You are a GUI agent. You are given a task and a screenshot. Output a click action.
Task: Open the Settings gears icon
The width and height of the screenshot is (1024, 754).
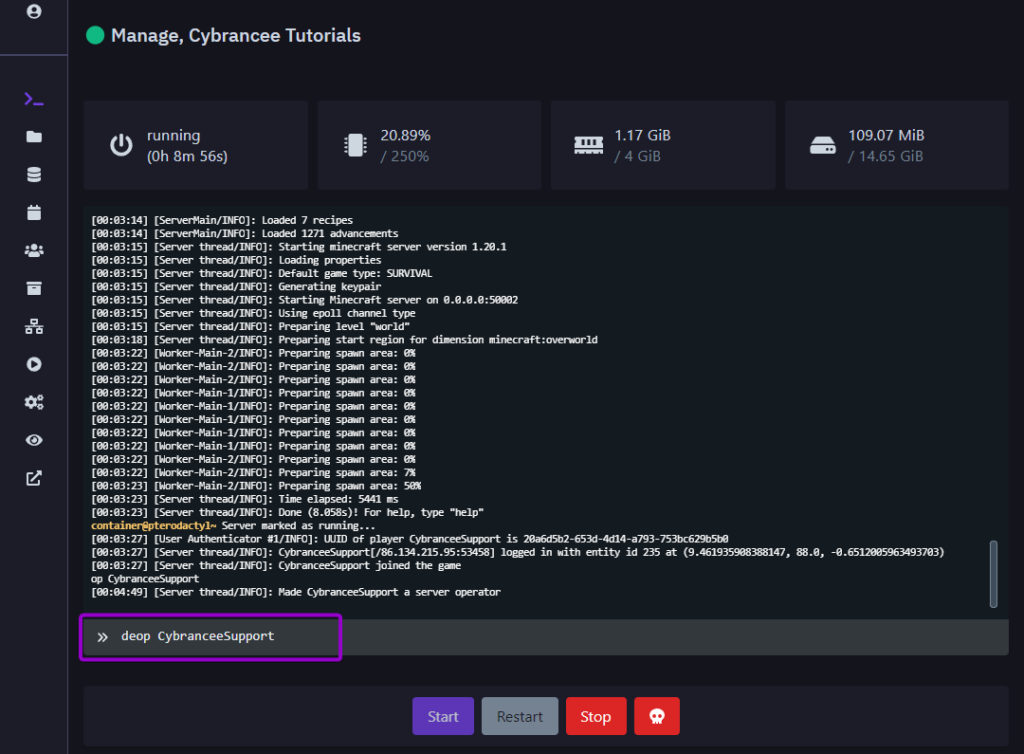pos(34,402)
